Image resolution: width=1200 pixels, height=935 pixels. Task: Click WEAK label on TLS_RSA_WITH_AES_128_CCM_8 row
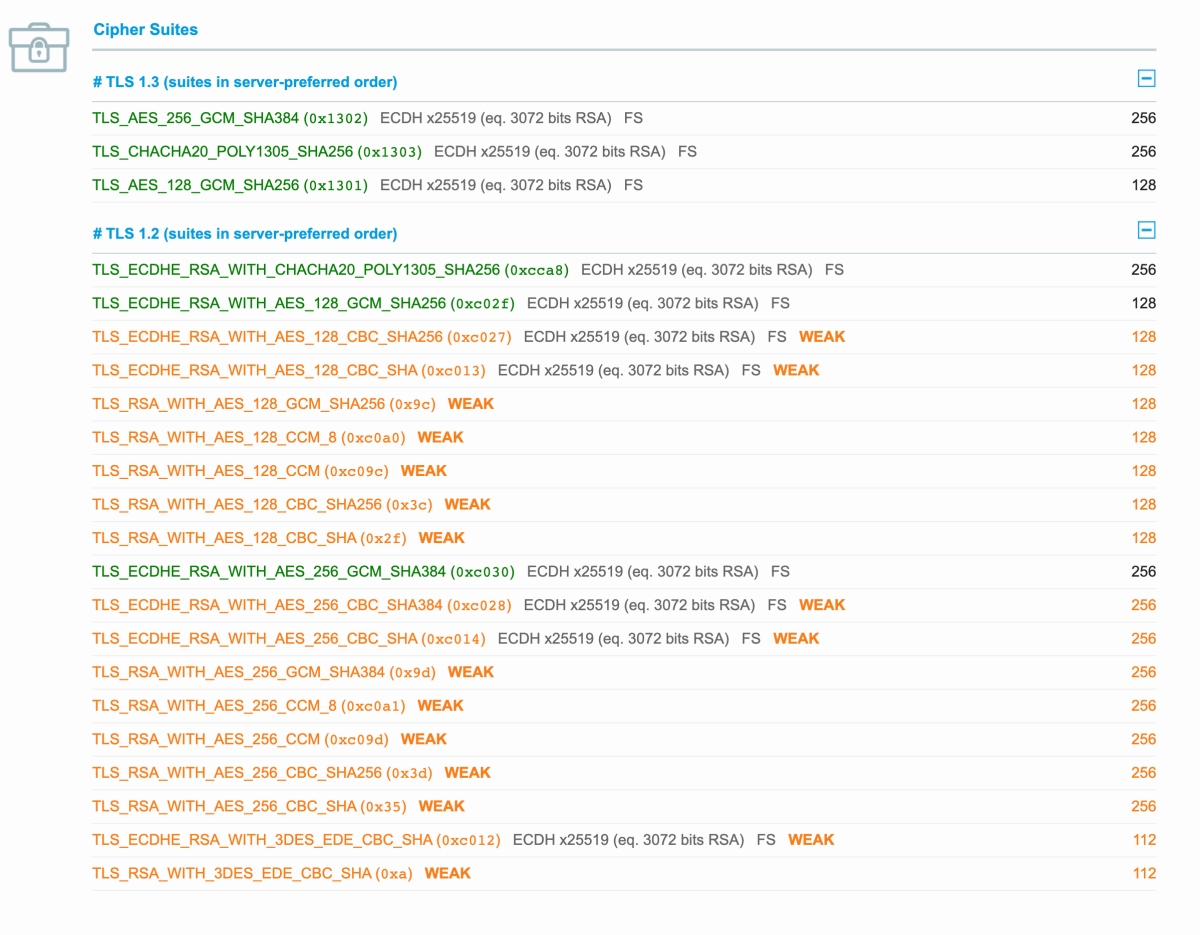(440, 438)
